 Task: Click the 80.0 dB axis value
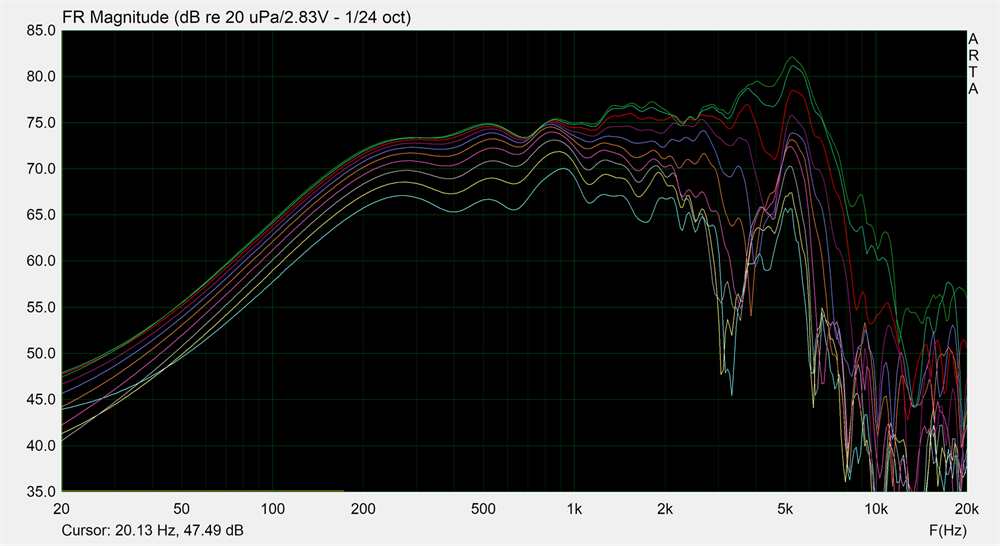point(41,77)
